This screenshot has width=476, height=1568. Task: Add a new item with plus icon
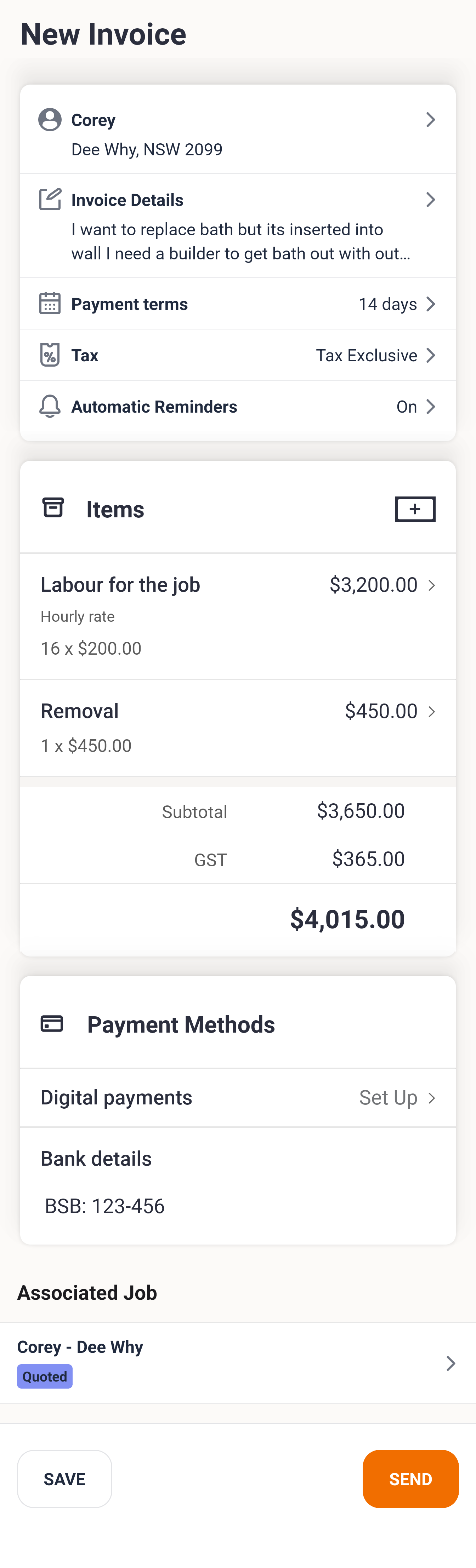pos(415,509)
